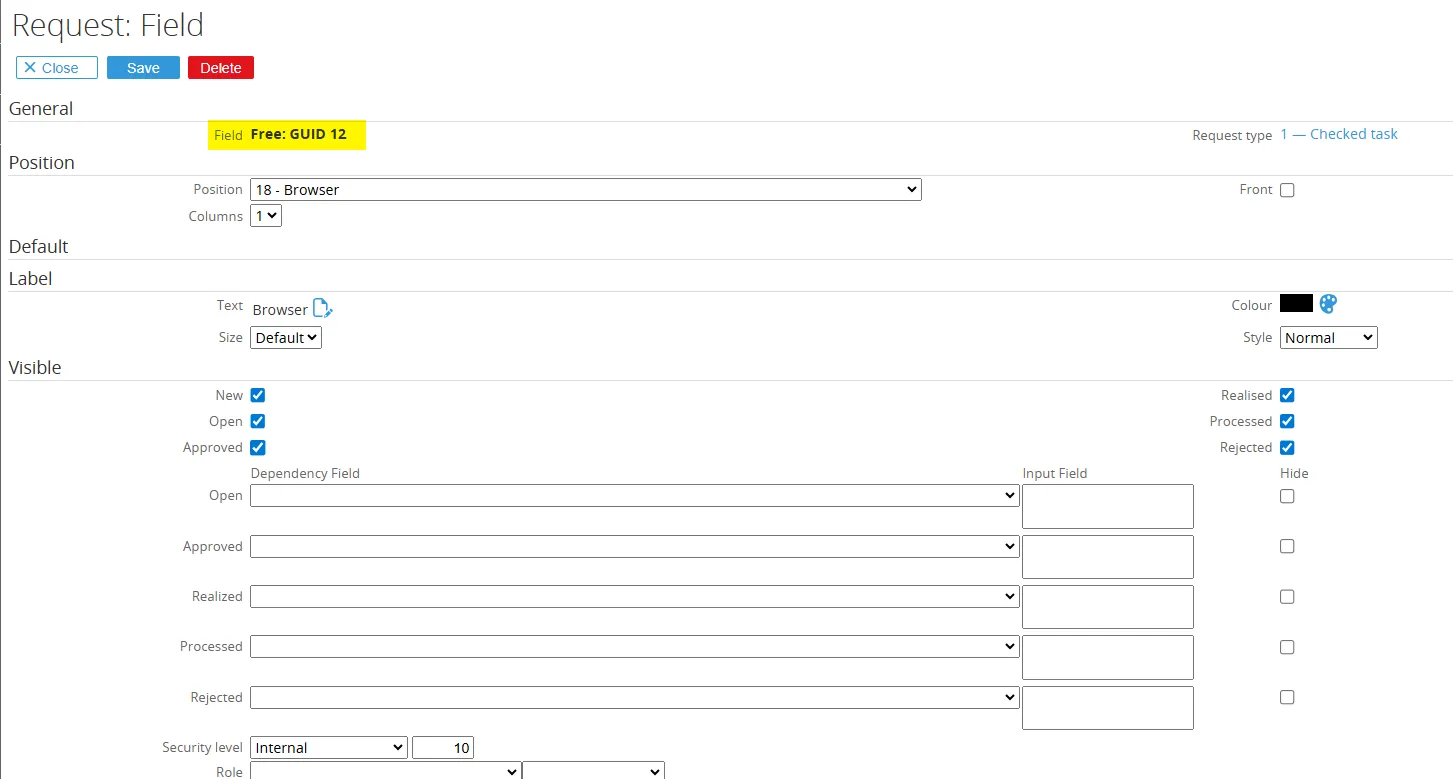Open the label text edit icon beside Browser
Viewport: 1453px width, 779px height.
[x=323, y=308]
